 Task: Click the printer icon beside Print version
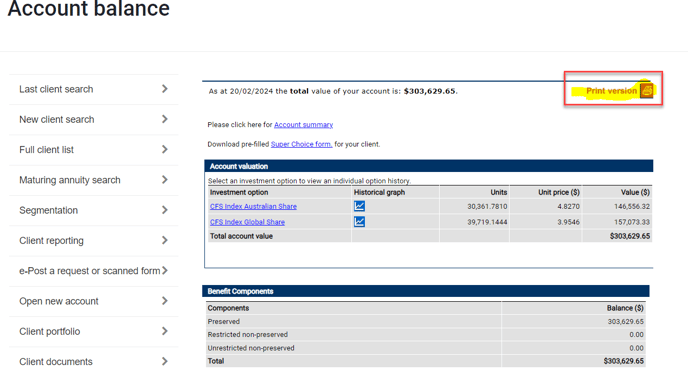click(647, 90)
